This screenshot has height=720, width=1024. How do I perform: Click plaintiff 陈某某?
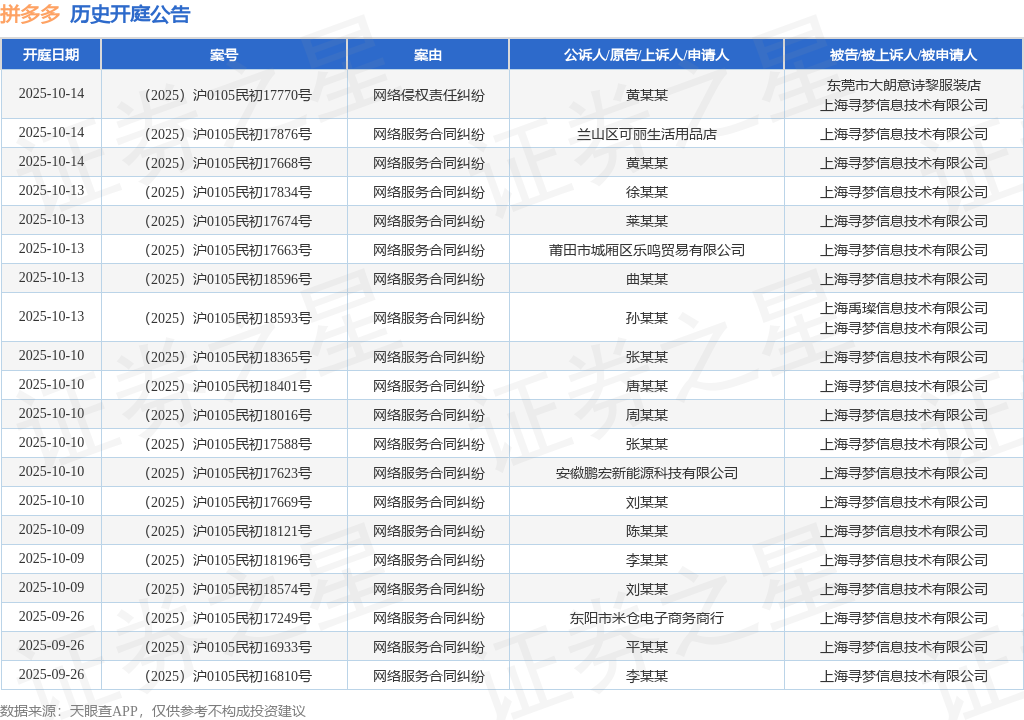[x=647, y=531]
